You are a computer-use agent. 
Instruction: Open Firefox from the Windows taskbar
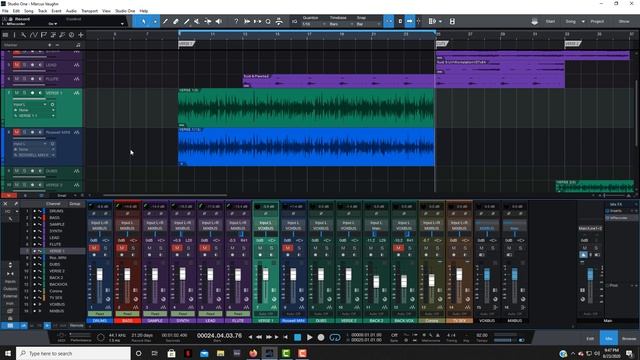pyautogui.click(x=253, y=353)
